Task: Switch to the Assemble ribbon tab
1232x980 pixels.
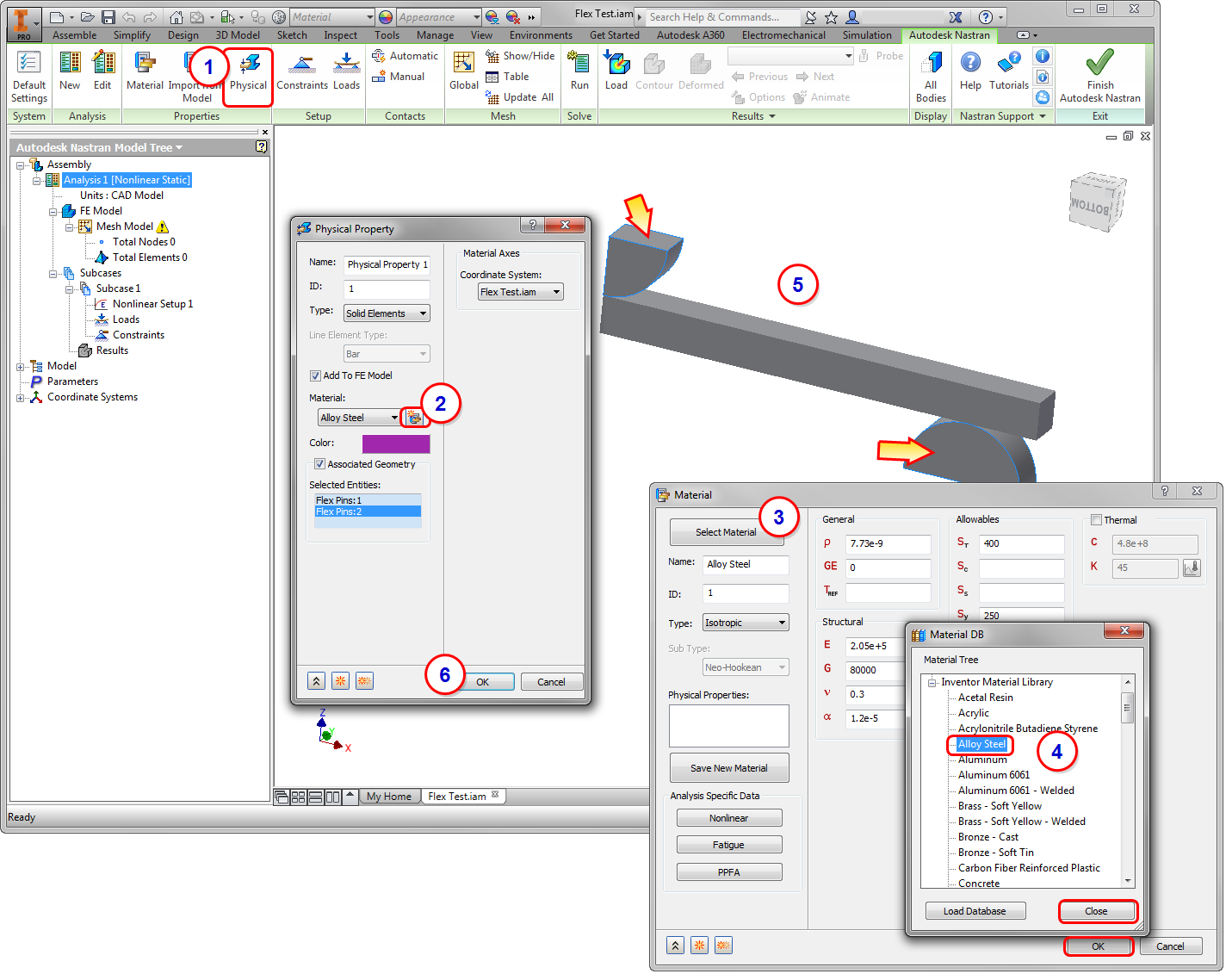Action: click(x=74, y=35)
